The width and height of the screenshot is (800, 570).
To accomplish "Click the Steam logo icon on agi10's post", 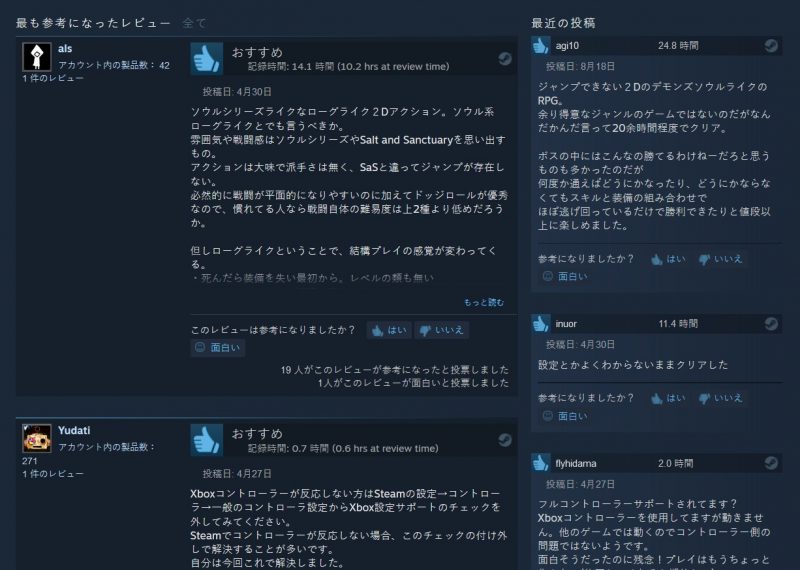I will point(771,45).
